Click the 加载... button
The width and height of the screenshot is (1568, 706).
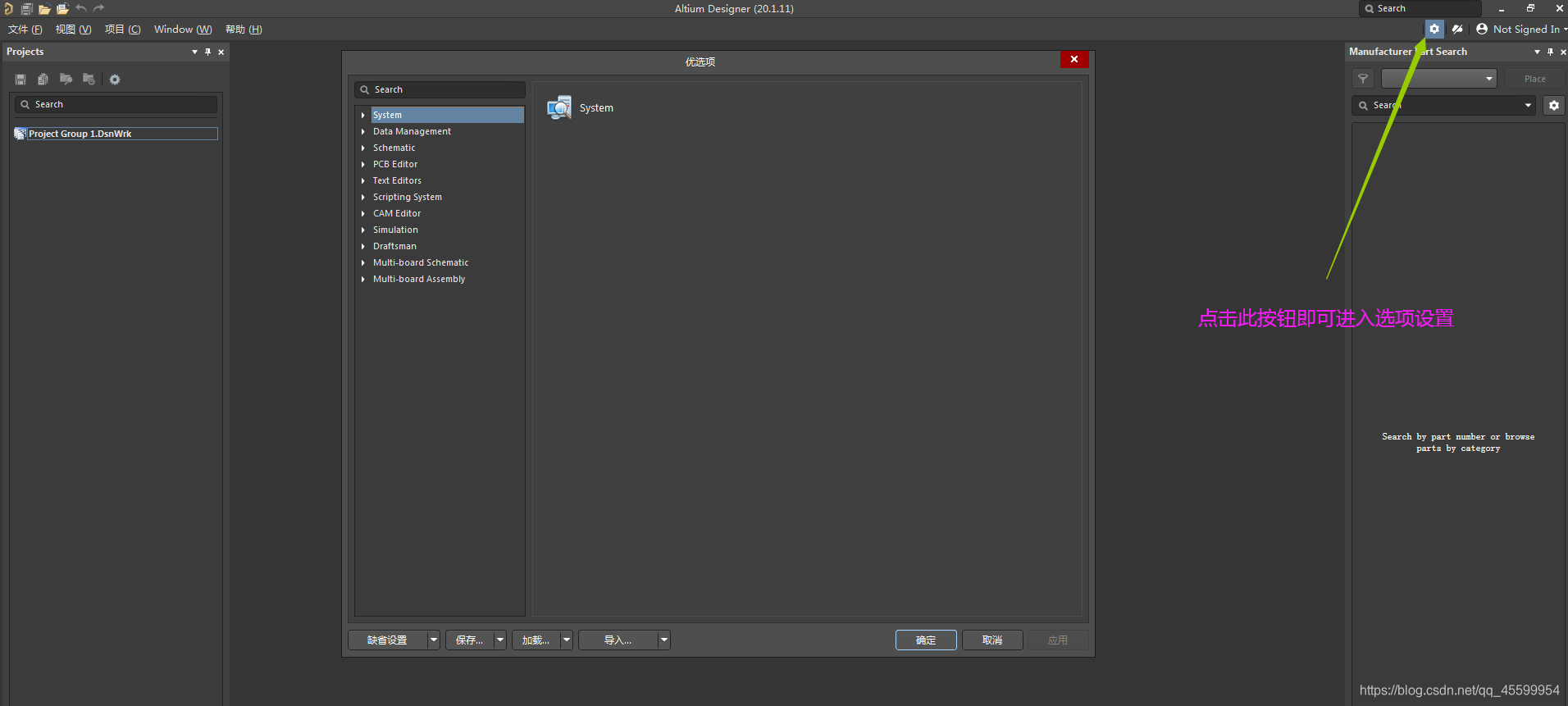(536, 640)
